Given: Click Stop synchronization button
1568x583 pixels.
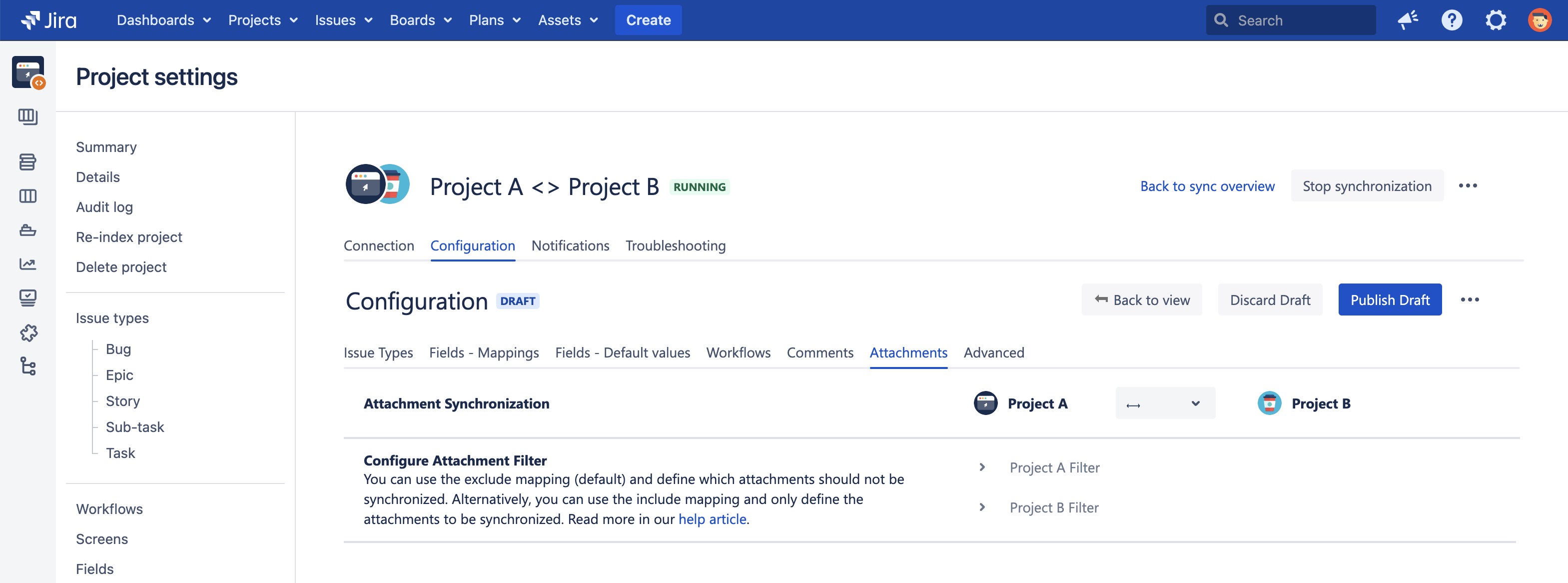Looking at the screenshot, I should click(x=1367, y=186).
